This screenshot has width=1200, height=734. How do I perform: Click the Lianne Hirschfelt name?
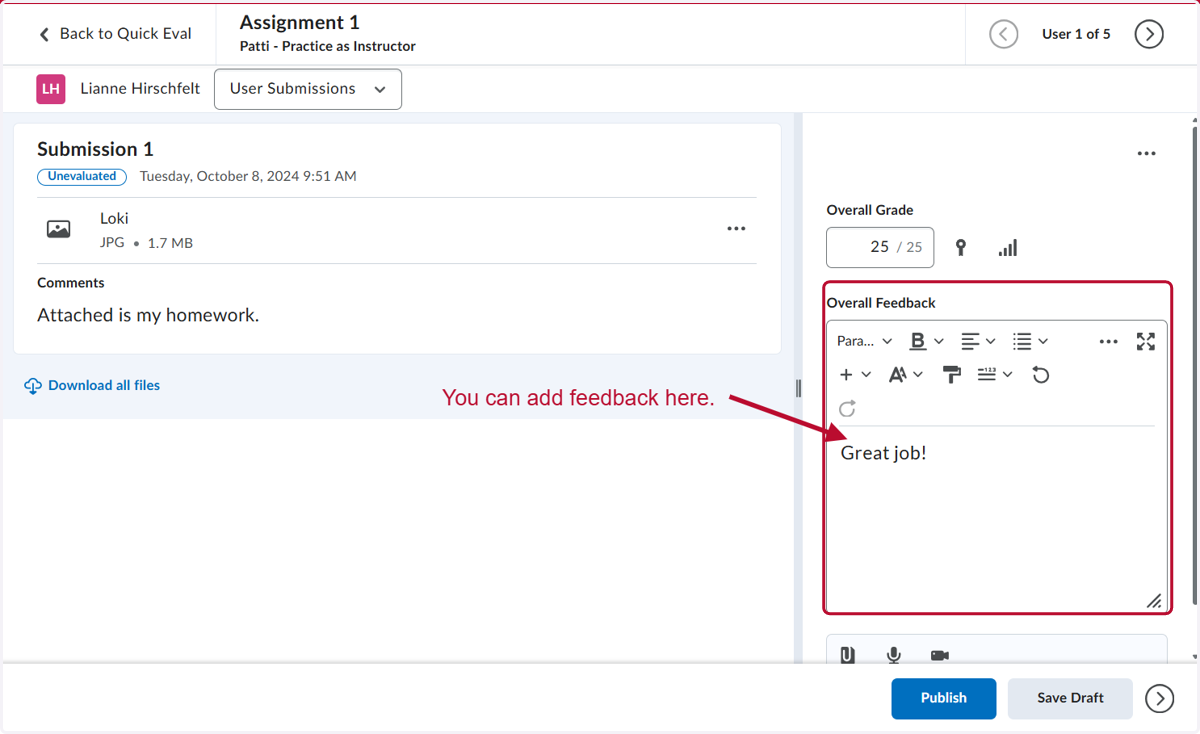[x=140, y=89]
